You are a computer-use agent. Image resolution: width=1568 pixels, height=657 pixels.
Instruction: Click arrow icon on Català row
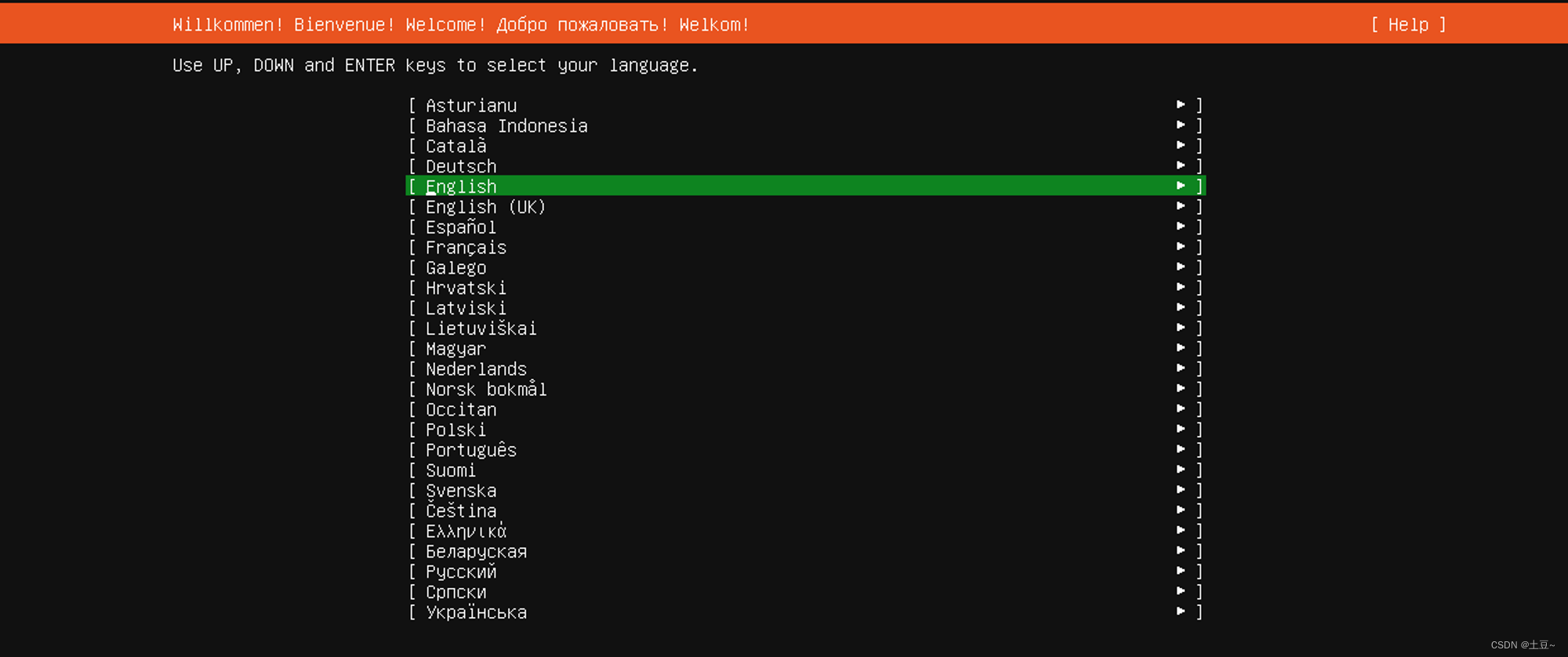1181,145
